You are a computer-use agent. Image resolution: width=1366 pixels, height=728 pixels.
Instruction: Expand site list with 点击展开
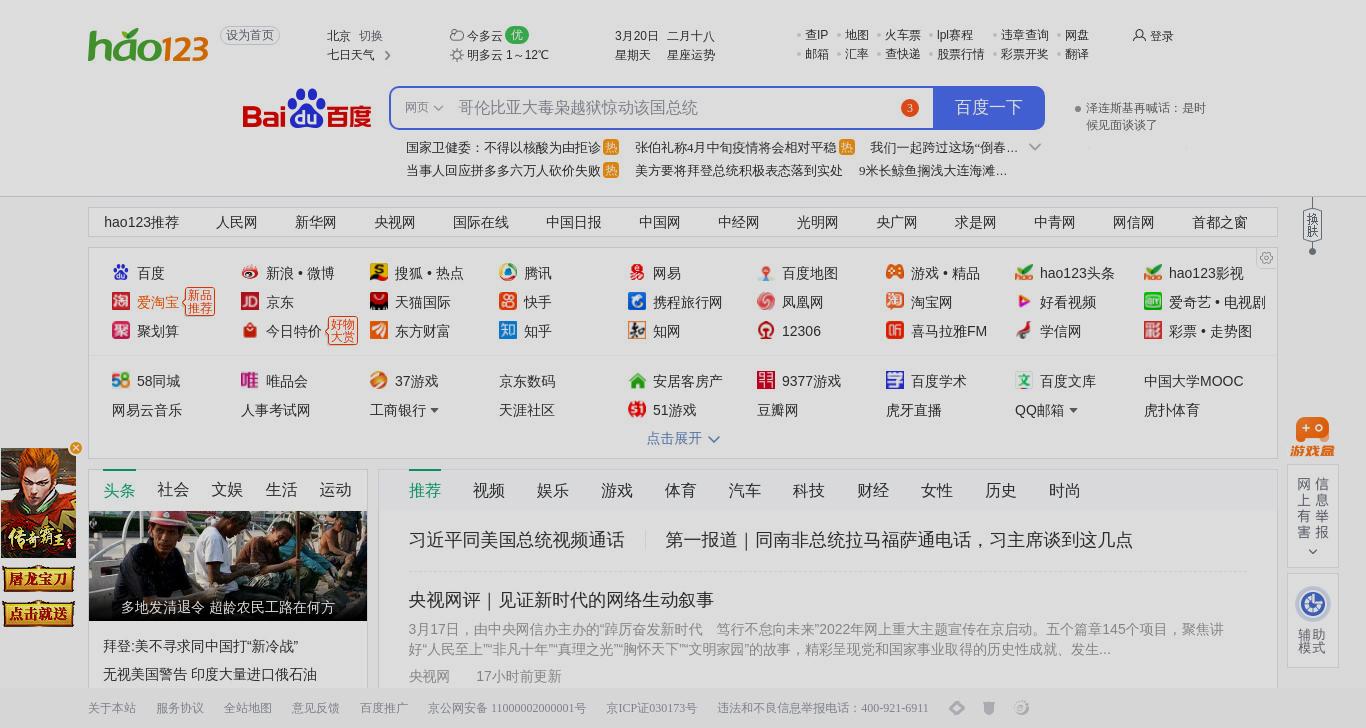point(683,438)
